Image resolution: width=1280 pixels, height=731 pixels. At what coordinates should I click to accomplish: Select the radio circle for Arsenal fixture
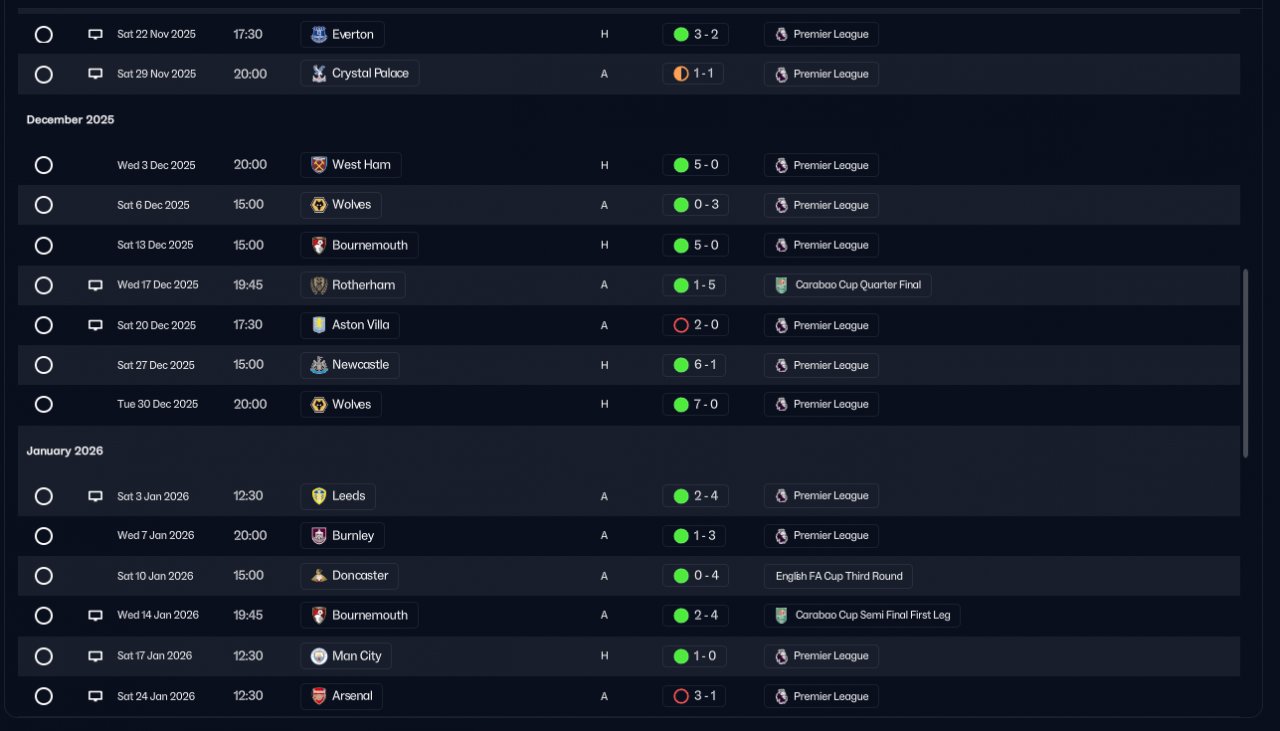44,696
